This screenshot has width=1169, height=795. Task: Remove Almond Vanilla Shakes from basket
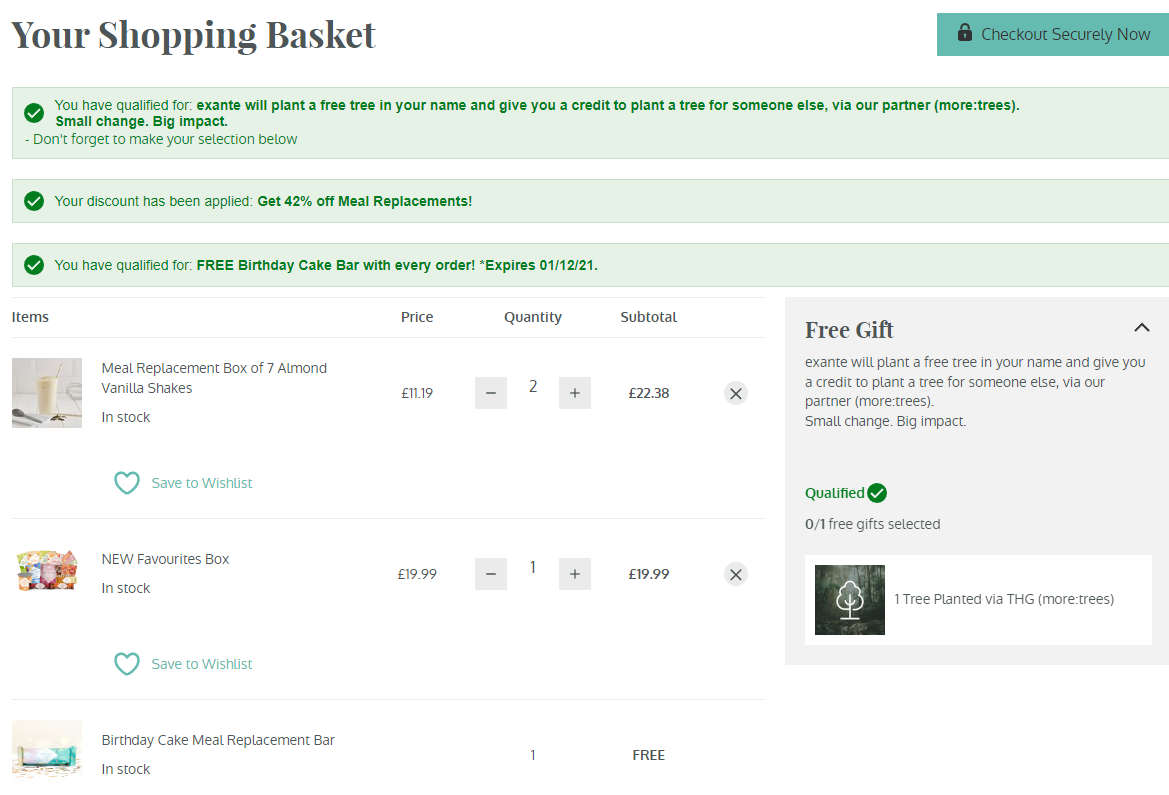[x=736, y=393]
